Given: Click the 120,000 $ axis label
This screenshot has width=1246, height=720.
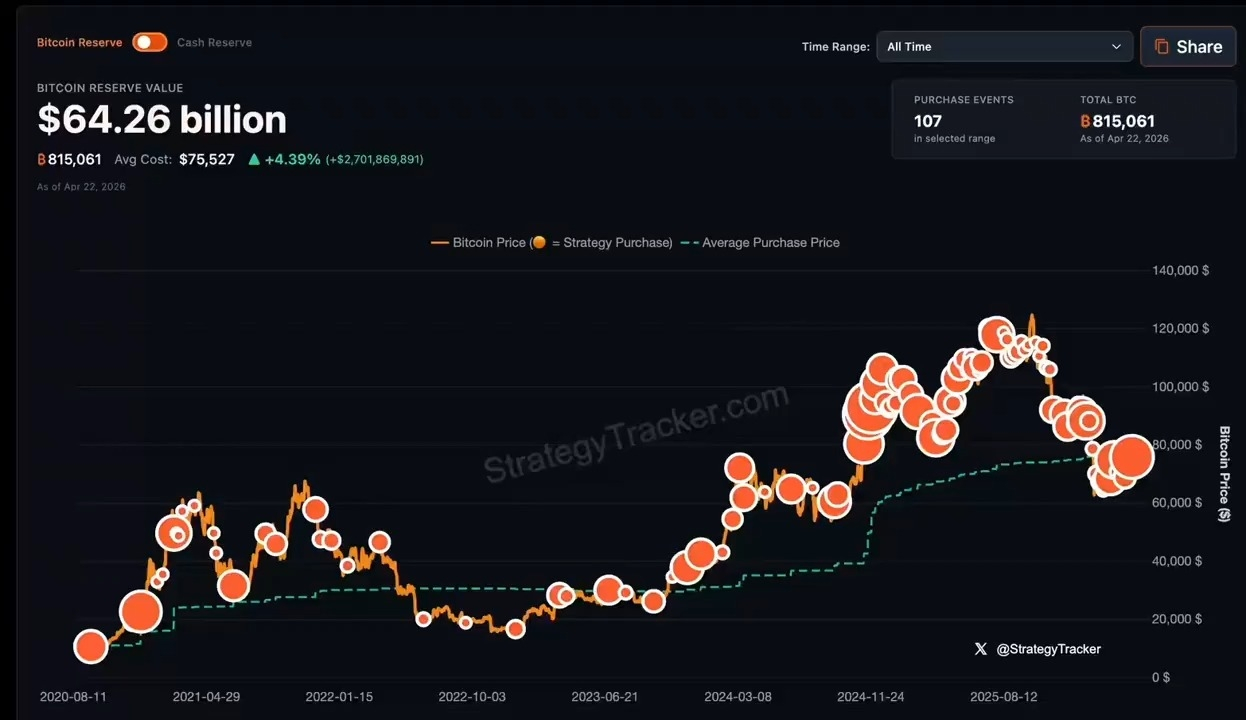Looking at the screenshot, I should point(1181,328).
